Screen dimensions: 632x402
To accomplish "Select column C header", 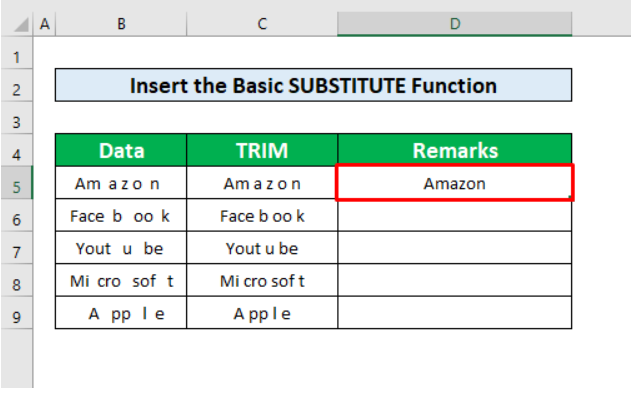I will coord(262,23).
